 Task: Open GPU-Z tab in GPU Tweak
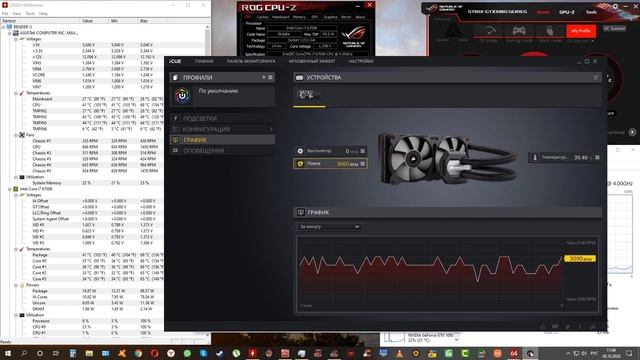pyautogui.click(x=567, y=12)
